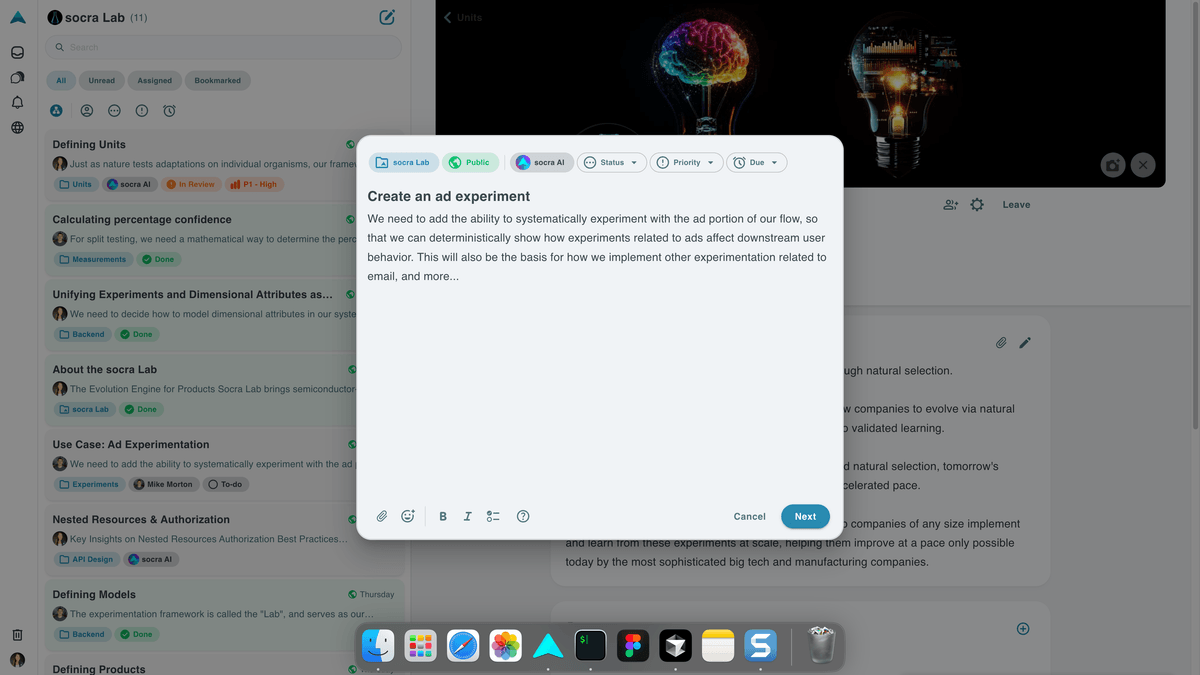Toggle italic formatting
Screen dimensions: 1200x675
[467, 516]
